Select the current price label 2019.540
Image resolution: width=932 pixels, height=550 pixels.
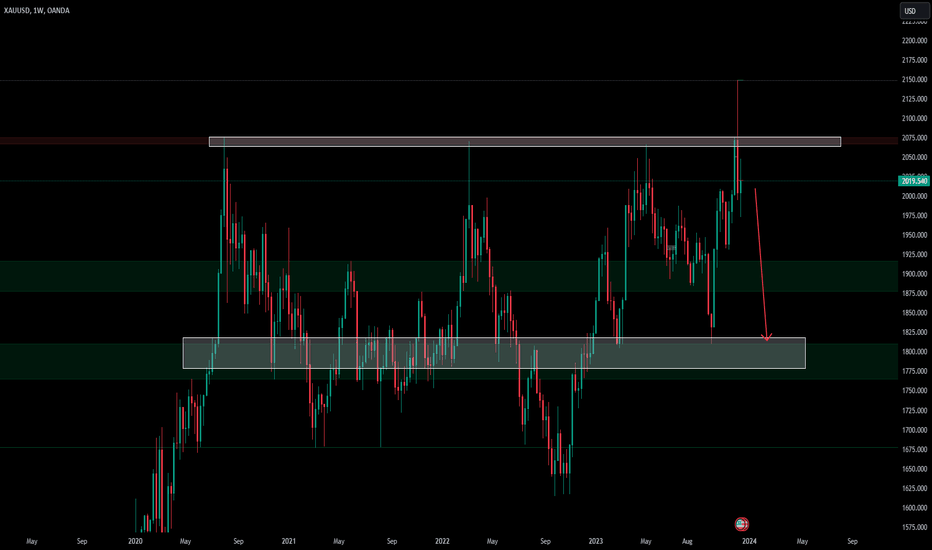click(x=914, y=181)
